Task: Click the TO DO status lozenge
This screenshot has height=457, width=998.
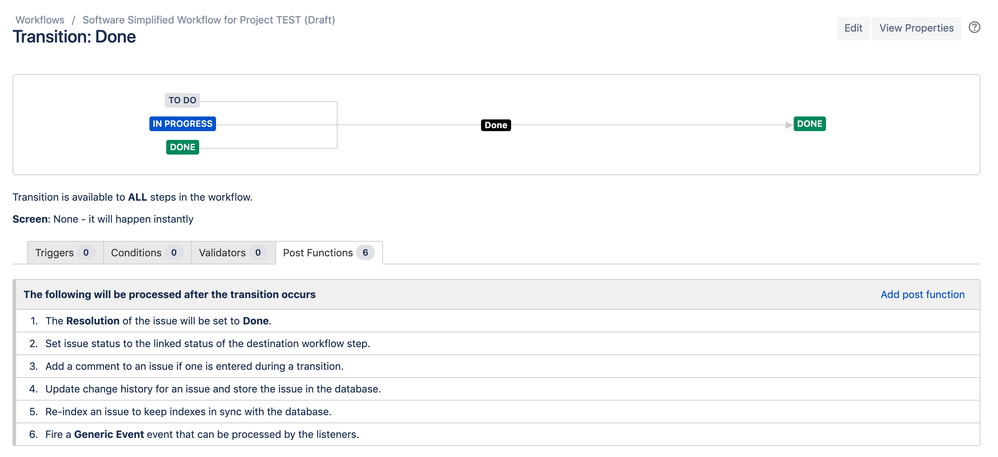Action: [x=183, y=101]
